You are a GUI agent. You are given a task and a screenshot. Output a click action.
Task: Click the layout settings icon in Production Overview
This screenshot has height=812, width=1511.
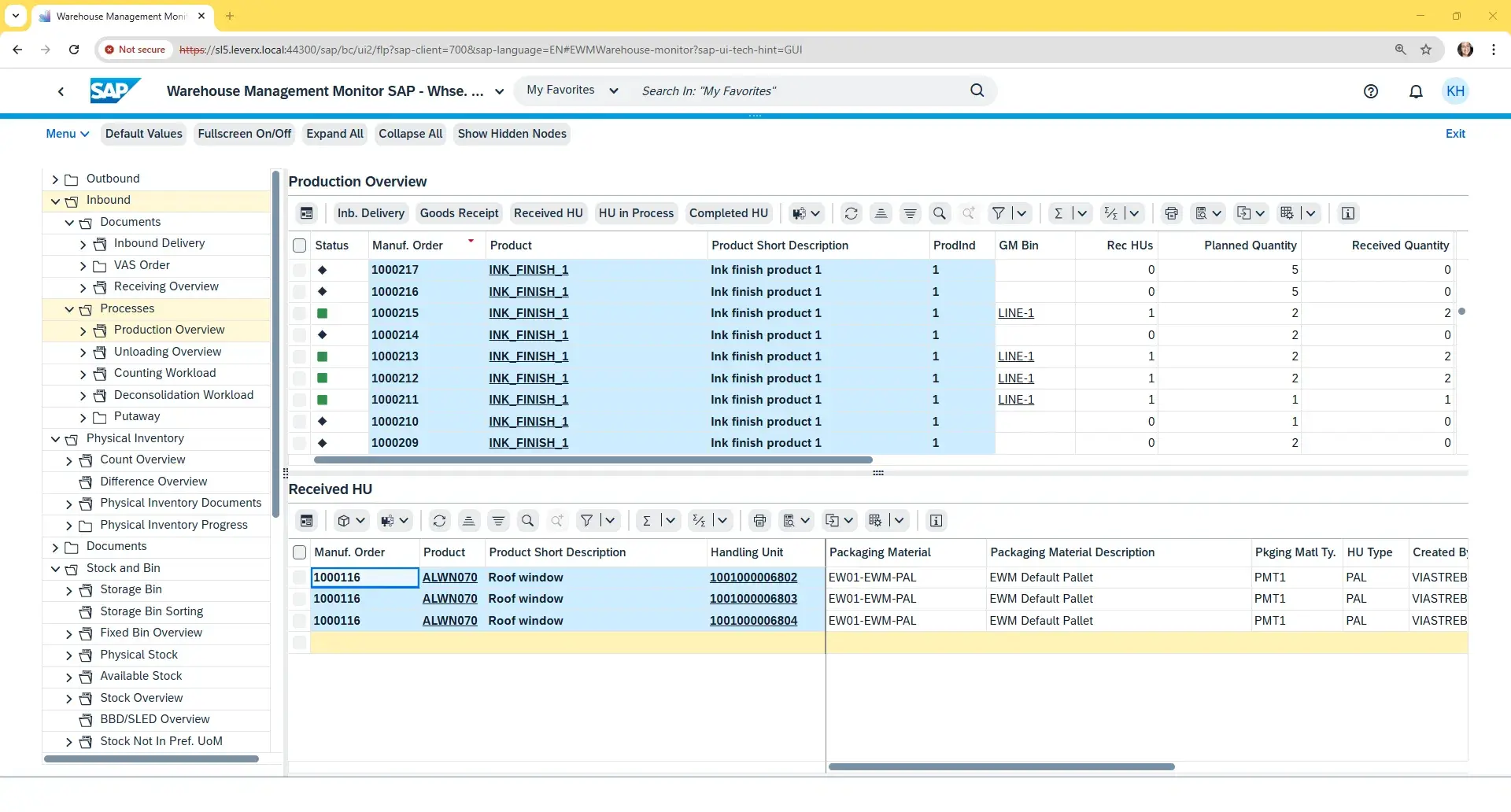(1287, 213)
